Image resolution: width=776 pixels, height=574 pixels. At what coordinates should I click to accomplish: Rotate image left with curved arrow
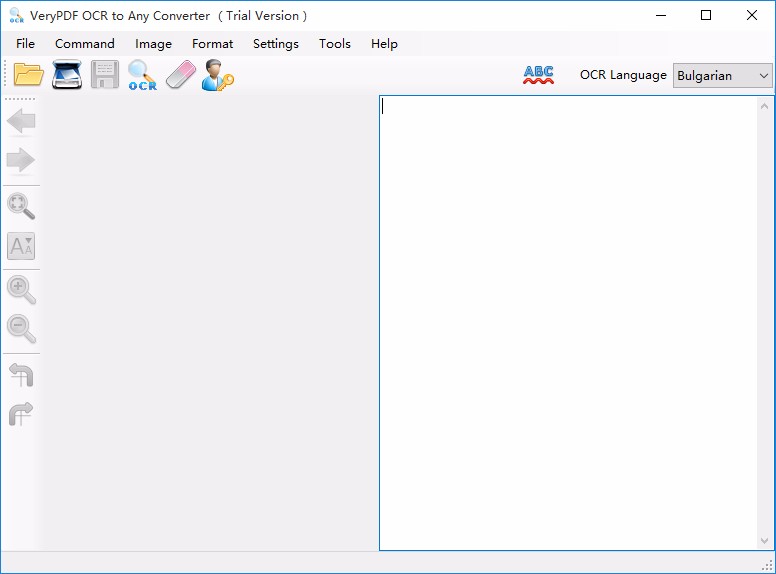pyautogui.click(x=21, y=375)
